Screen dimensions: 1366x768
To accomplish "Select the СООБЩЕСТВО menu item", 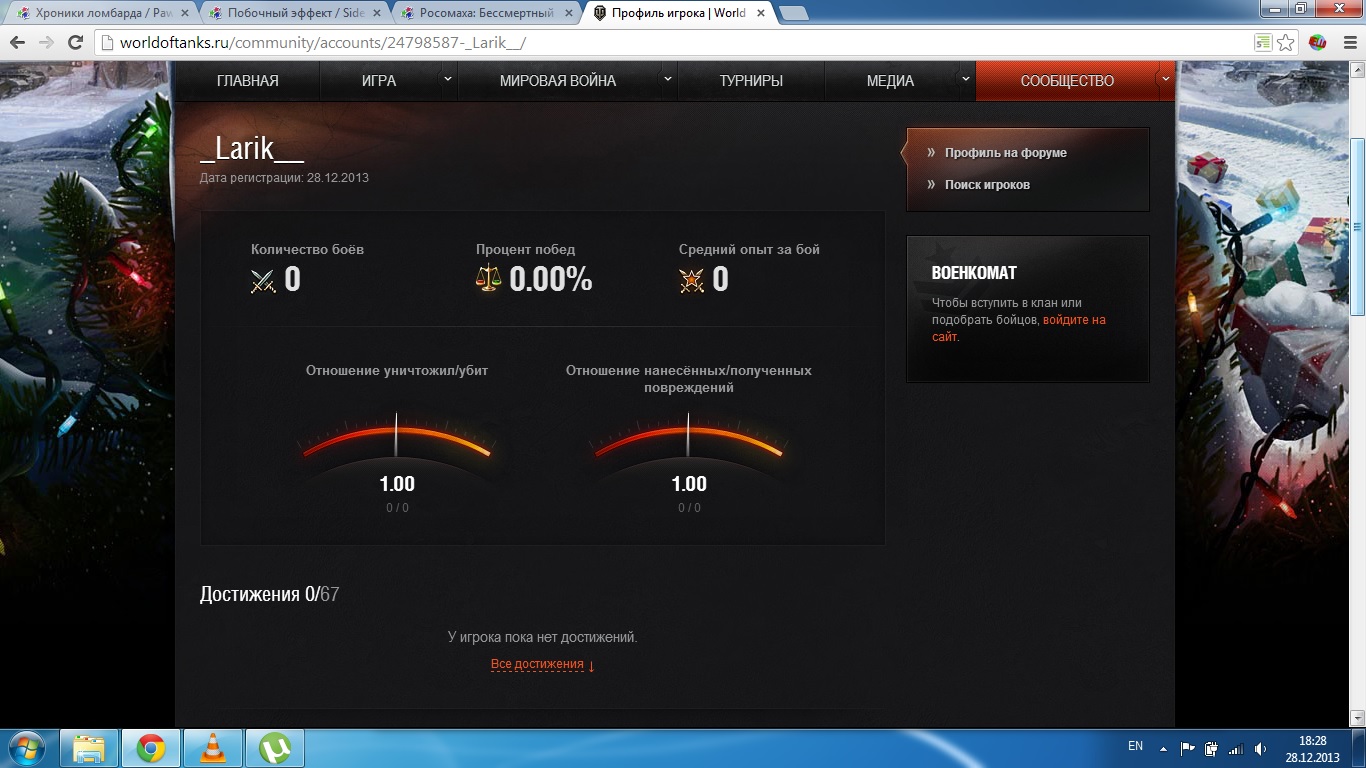I will 1067,81.
